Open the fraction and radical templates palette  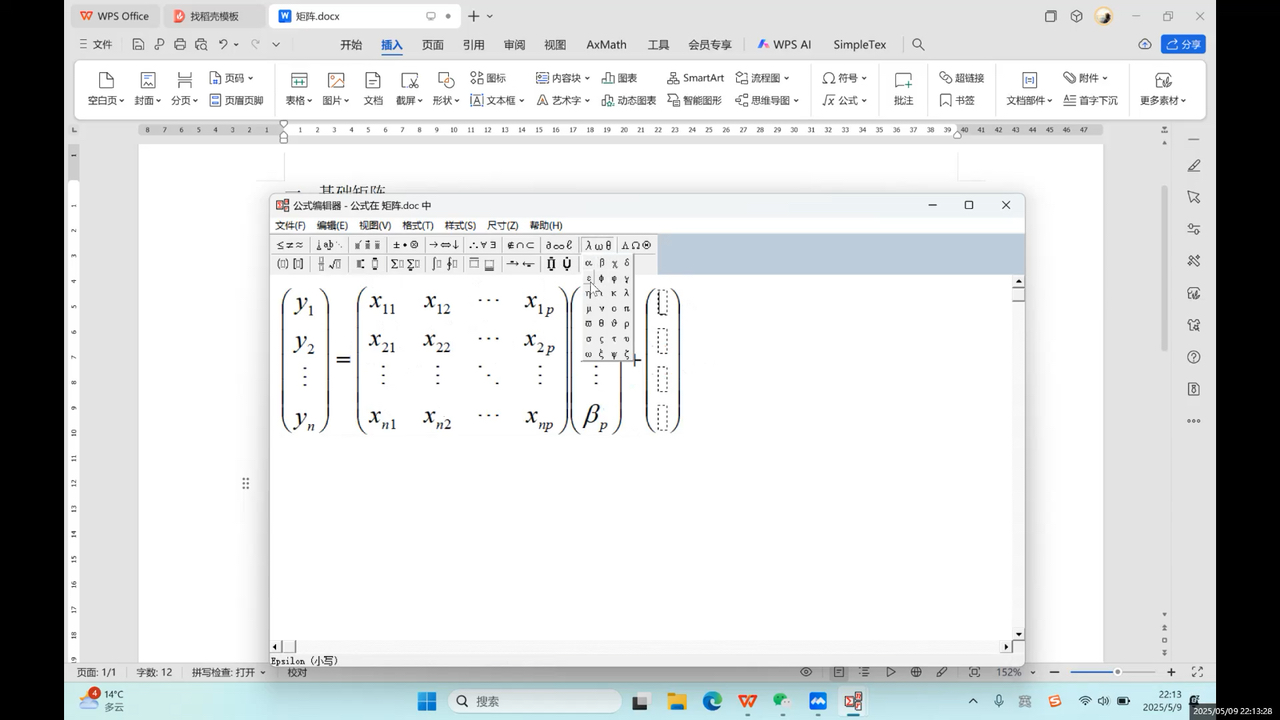click(329, 264)
